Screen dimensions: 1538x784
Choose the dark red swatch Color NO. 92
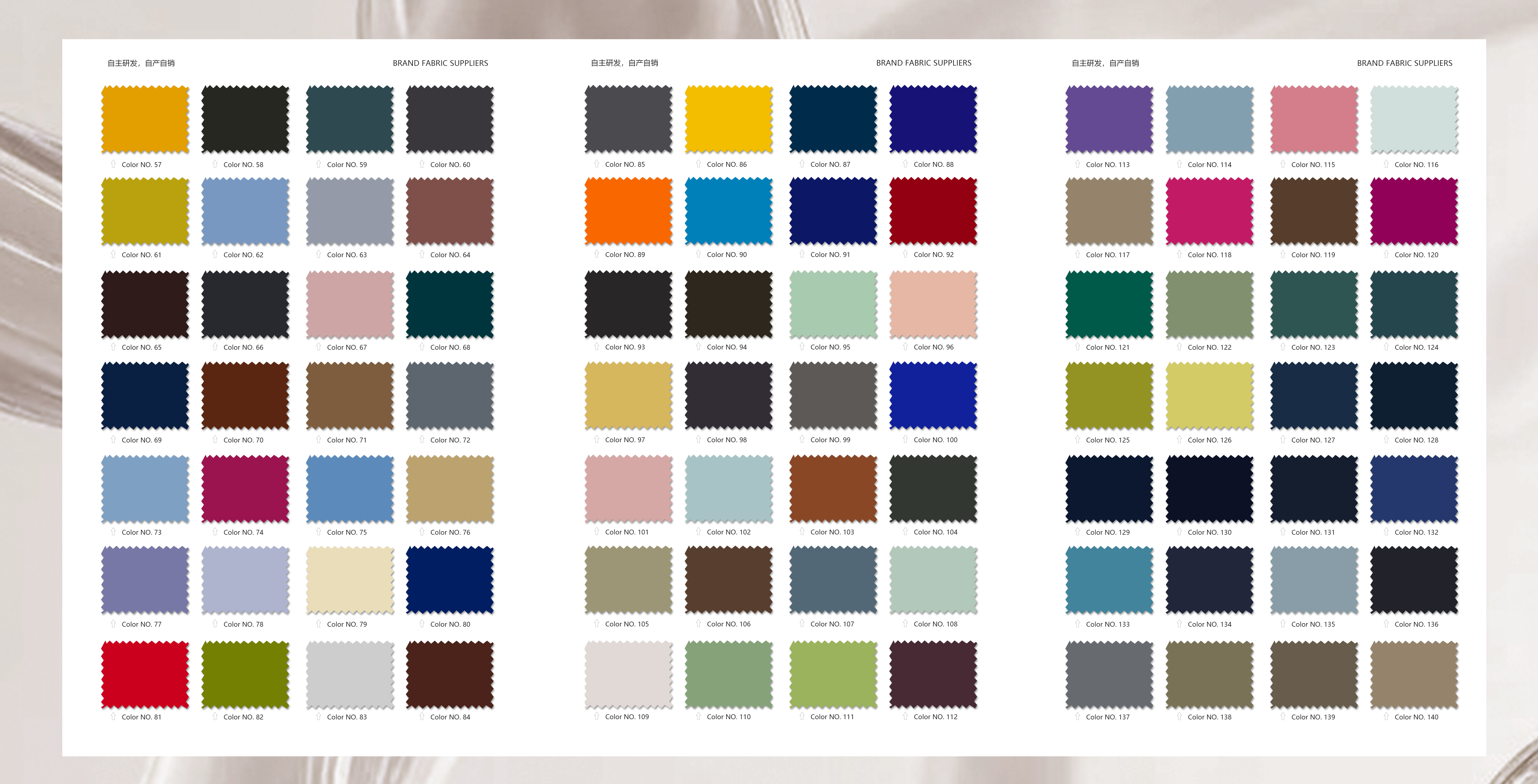[933, 211]
